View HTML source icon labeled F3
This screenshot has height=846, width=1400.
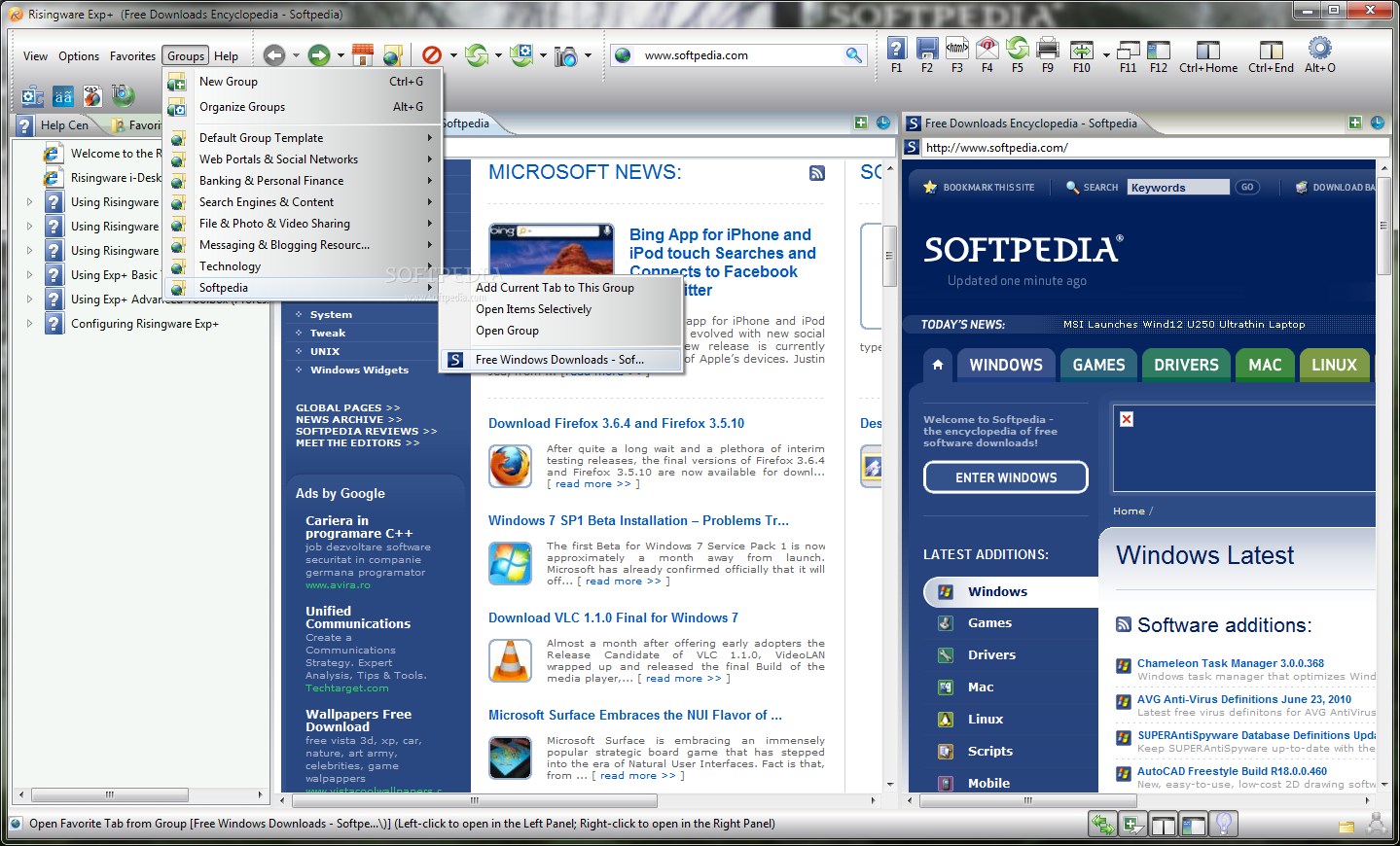957,48
